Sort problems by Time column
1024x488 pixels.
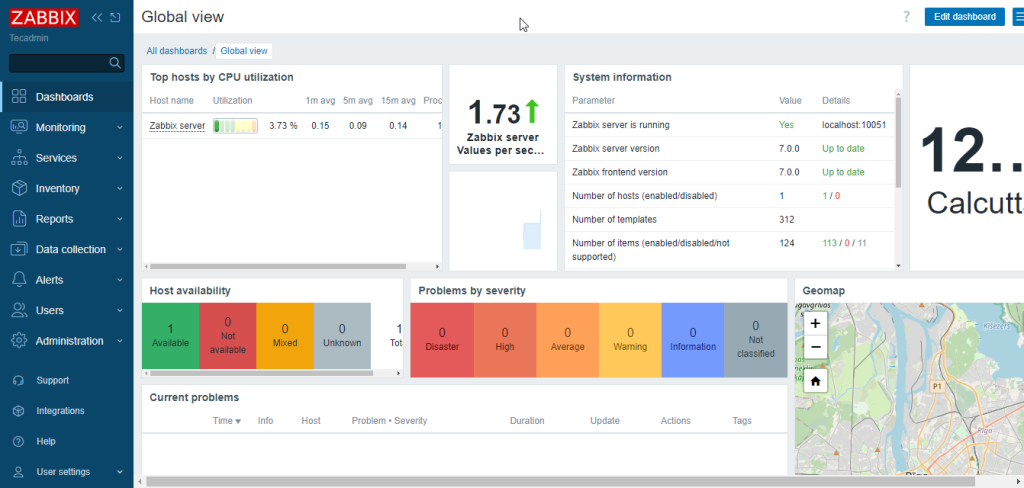coord(227,421)
